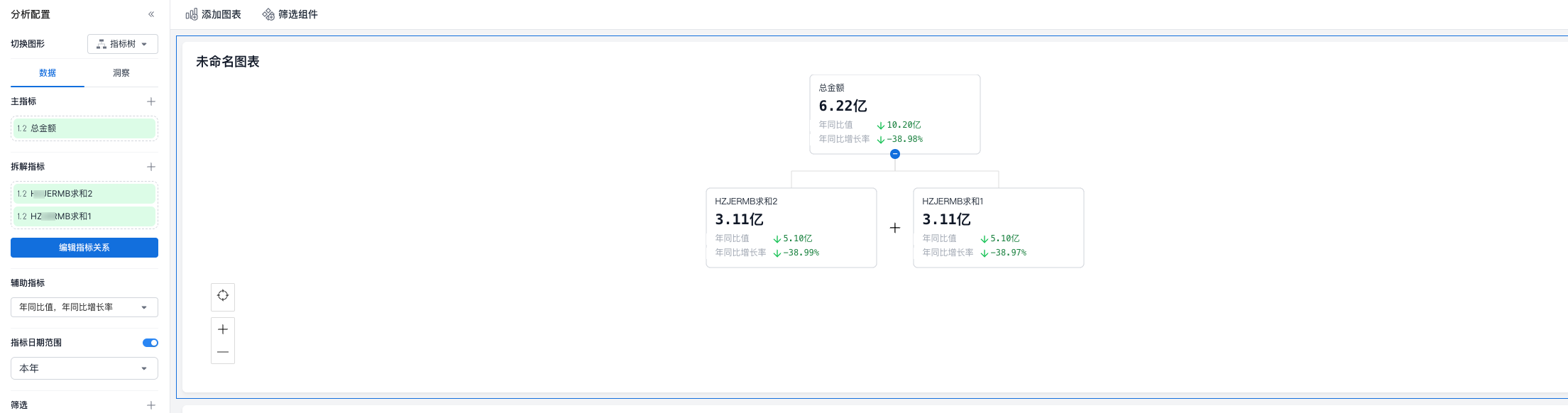Image resolution: width=1568 pixels, height=413 pixels.
Task: Open the 本年 date range dropdown
Action: 84,368
